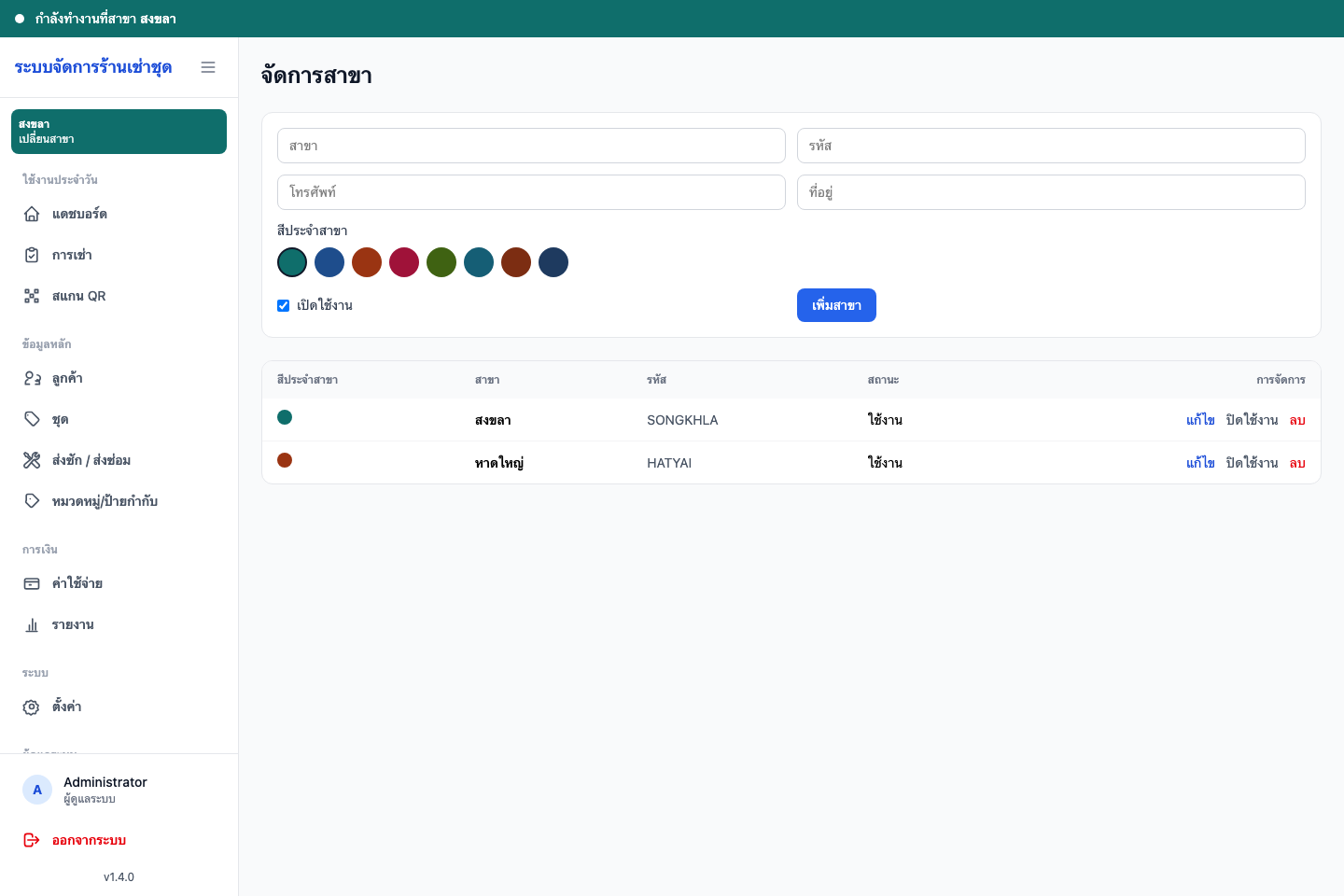Click the people icon beside ลูกค้า

pos(32,378)
